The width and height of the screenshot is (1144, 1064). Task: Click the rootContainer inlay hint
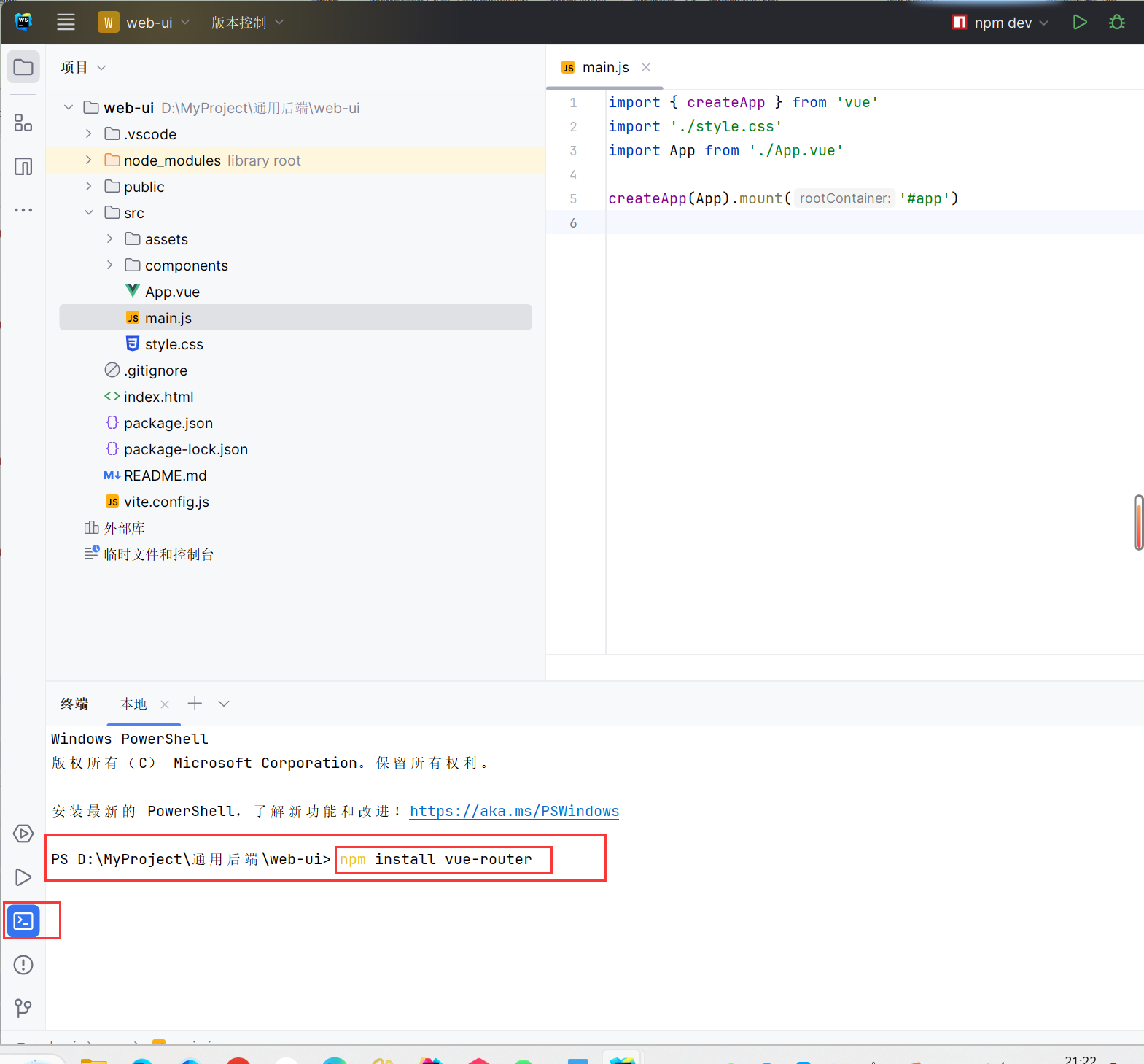pyautogui.click(x=845, y=198)
